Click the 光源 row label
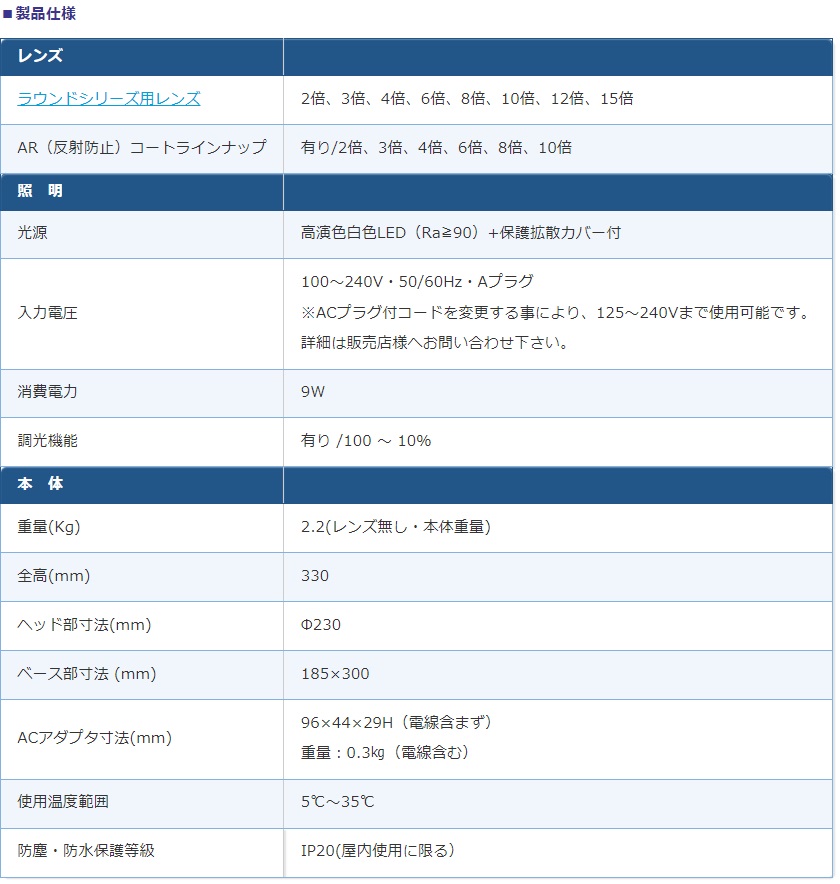 coord(33,233)
